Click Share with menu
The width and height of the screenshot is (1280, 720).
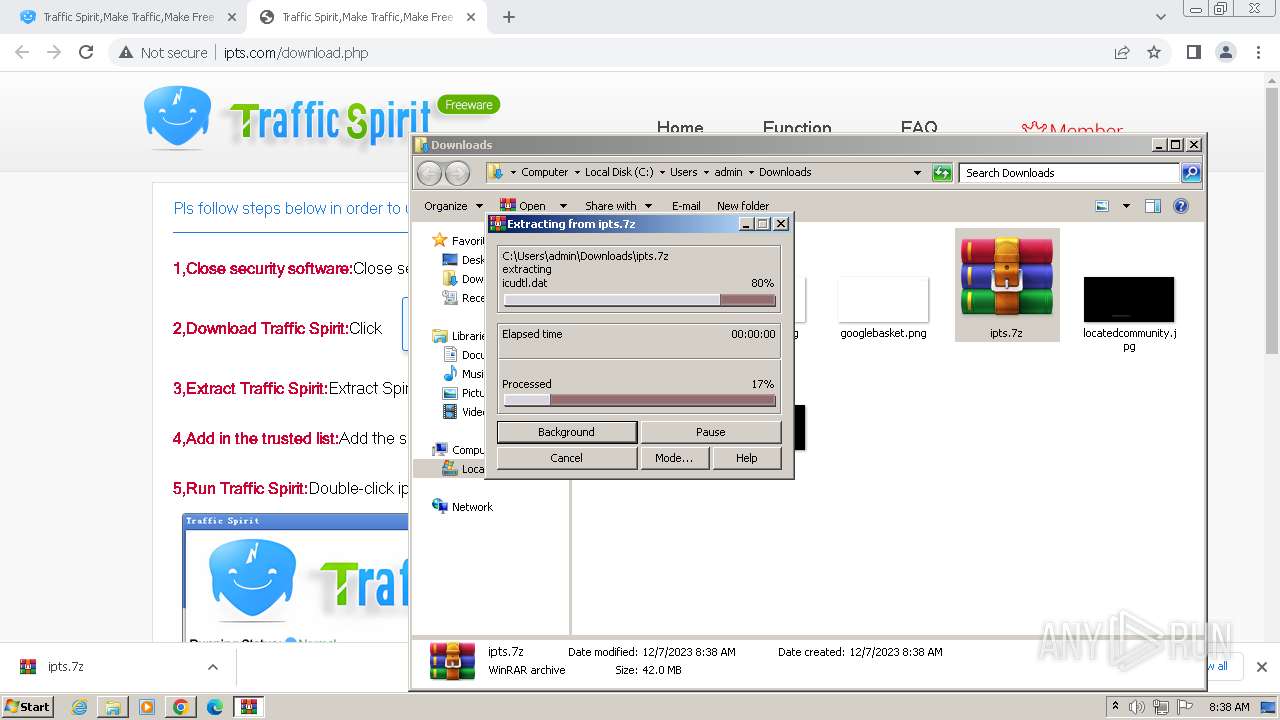click(618, 206)
